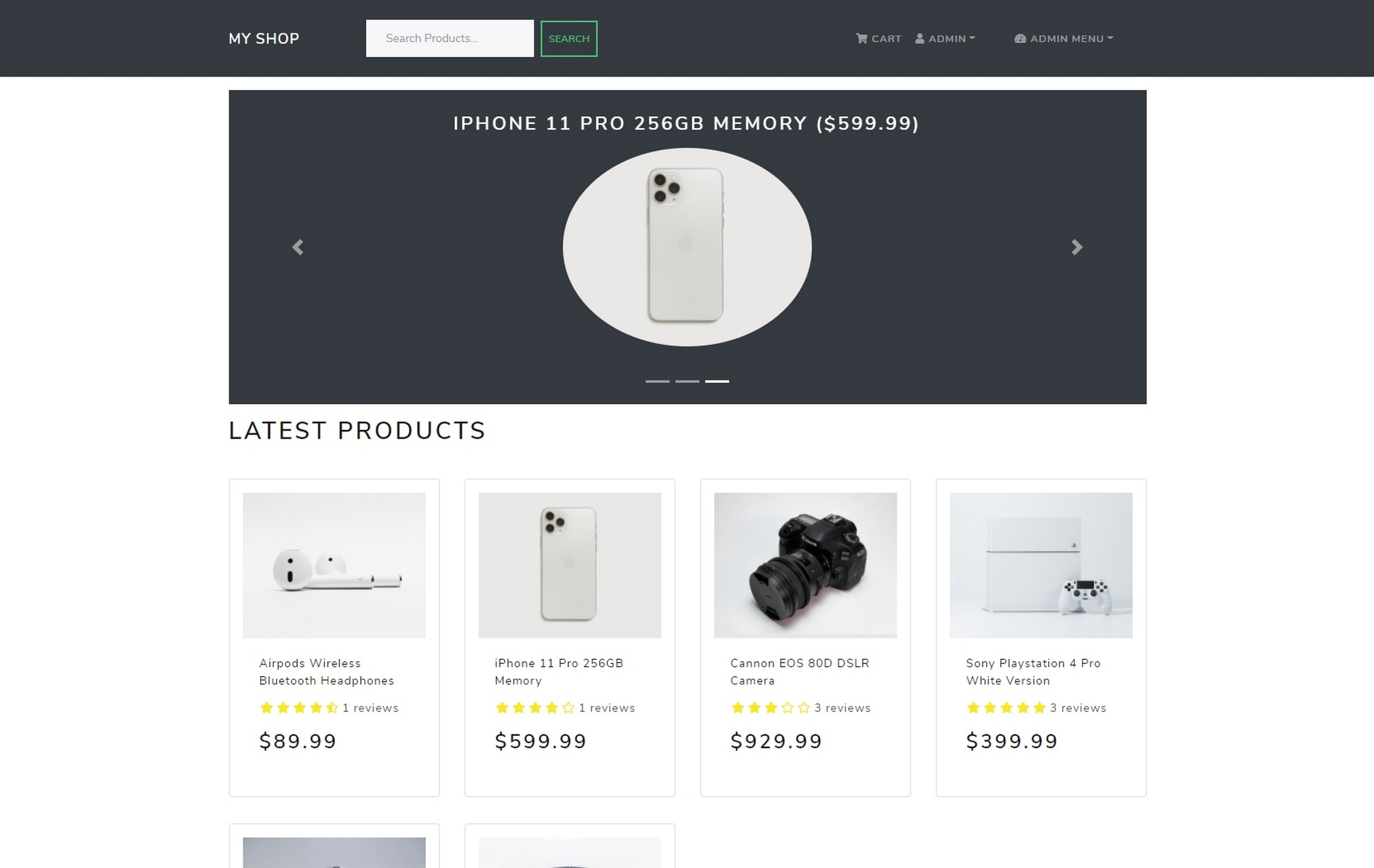Click the Airpods star rating
Image resolution: width=1374 pixels, height=868 pixels.
298,708
